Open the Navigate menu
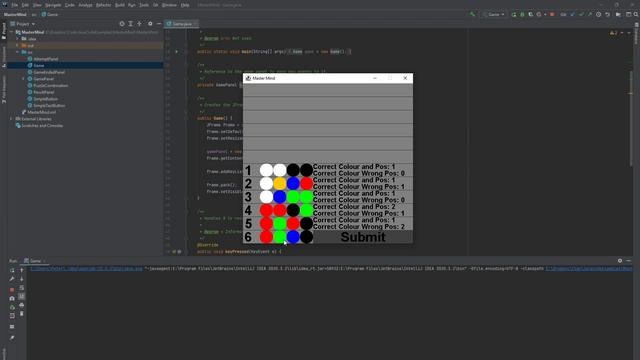Image resolution: width=640 pixels, height=360 pixels. (x=53, y=5)
